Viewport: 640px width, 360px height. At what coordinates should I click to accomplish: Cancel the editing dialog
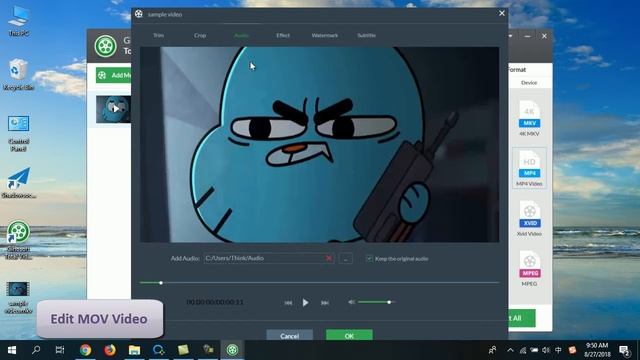click(289, 335)
